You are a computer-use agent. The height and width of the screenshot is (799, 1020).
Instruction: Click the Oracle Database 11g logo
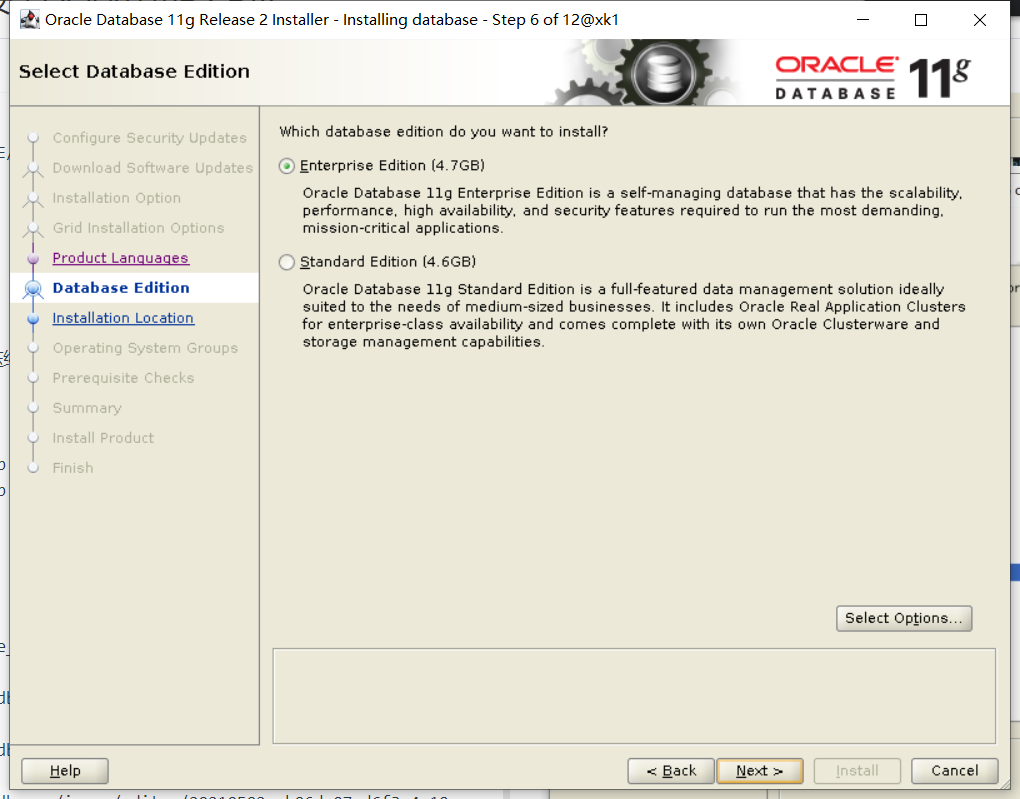pos(873,77)
